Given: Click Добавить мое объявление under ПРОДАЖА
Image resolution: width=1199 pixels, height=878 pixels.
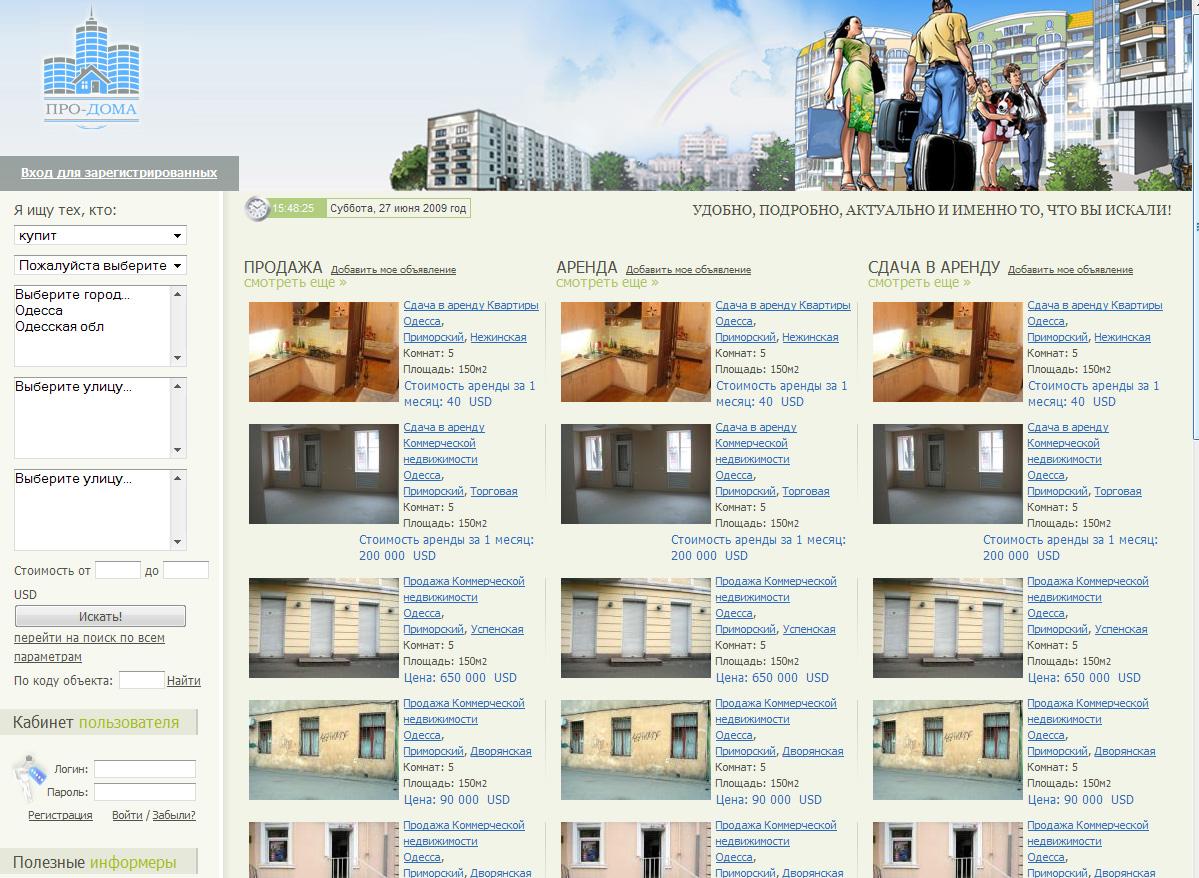Looking at the screenshot, I should click(x=393, y=270).
